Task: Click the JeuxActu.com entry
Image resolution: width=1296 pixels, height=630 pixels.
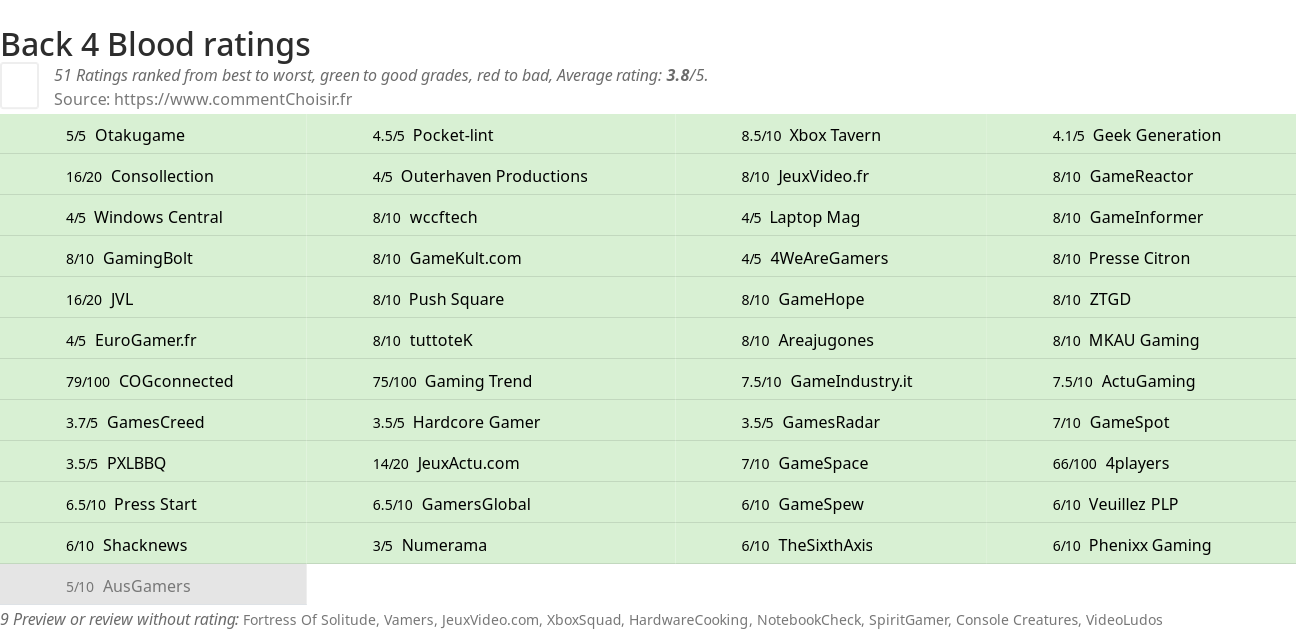Action: 491,463
